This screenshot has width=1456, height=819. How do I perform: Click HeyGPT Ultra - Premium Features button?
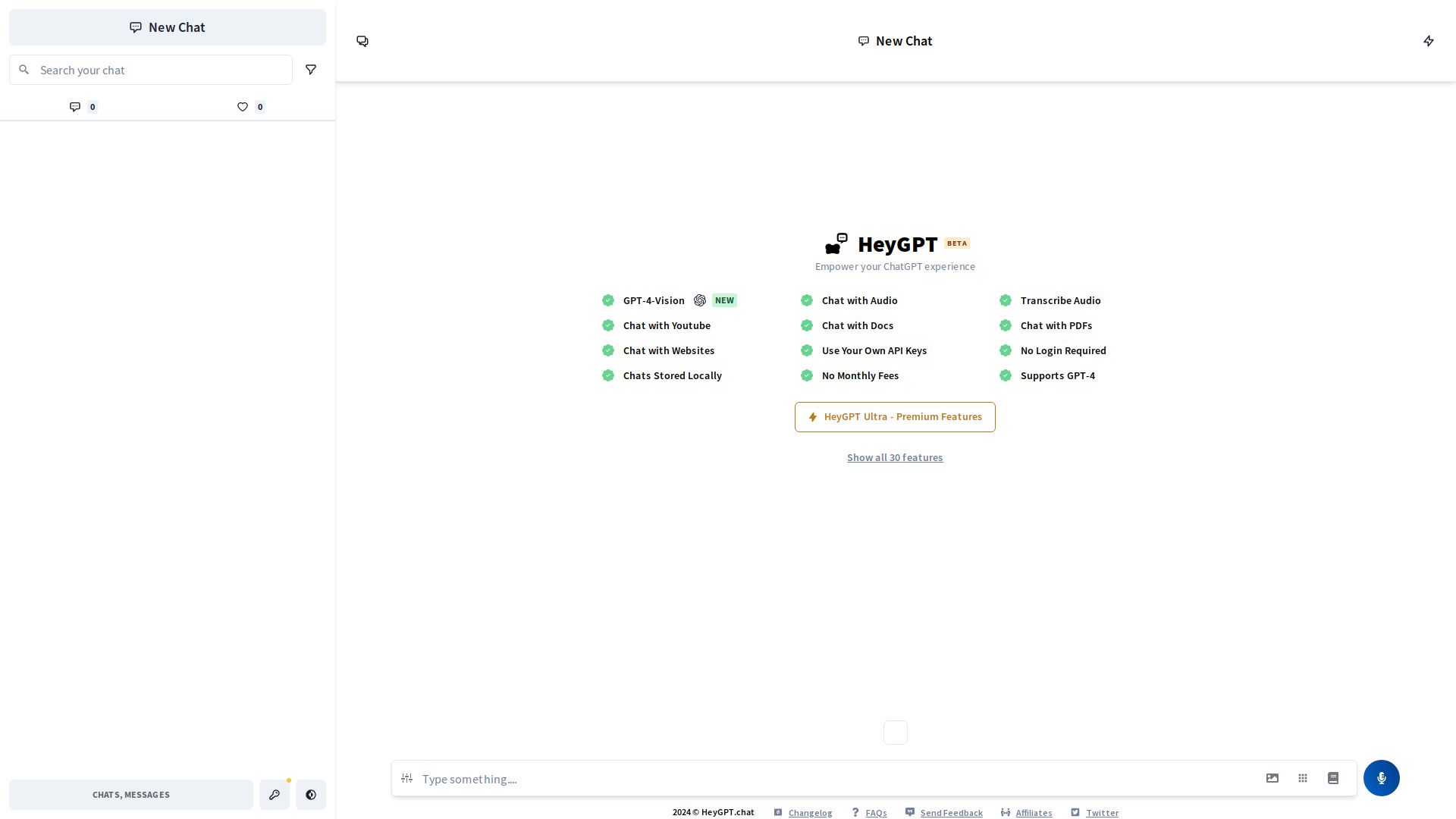point(895,417)
